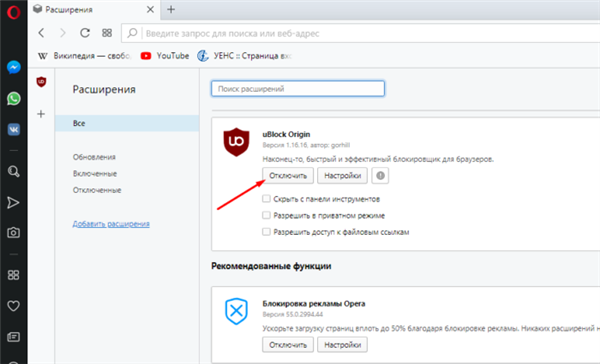Open a new tab with plus button
The image size is (600, 364).
tap(171, 10)
